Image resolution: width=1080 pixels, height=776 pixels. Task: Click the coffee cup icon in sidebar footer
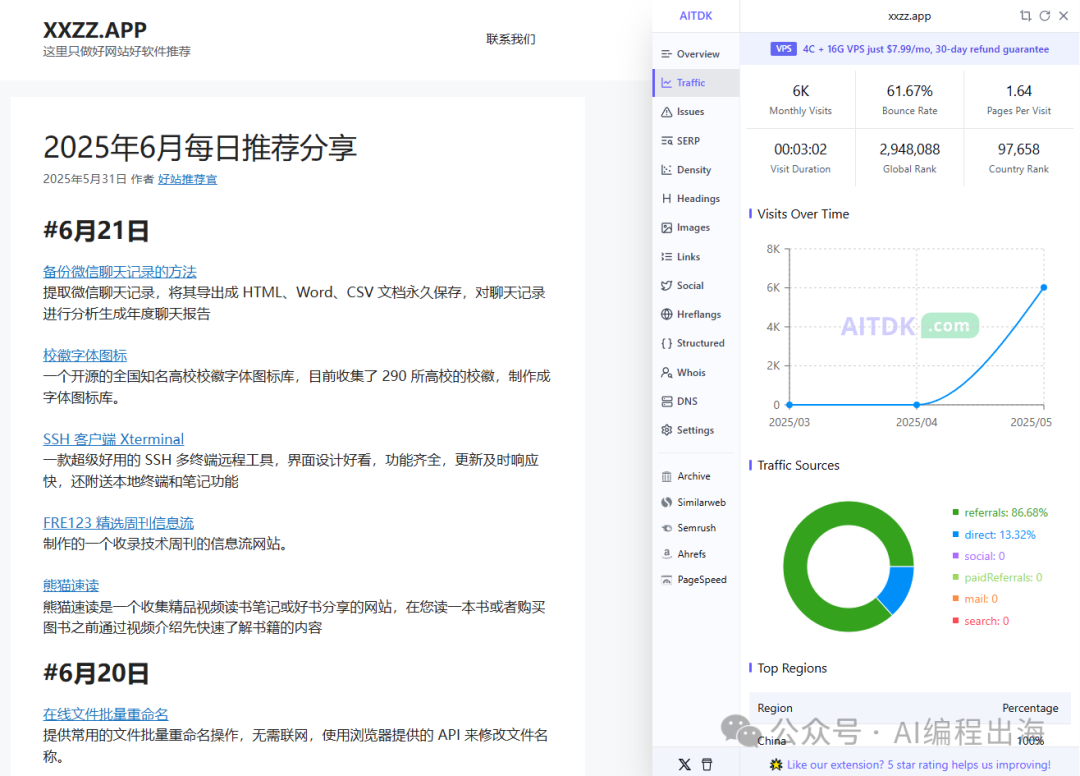707,764
